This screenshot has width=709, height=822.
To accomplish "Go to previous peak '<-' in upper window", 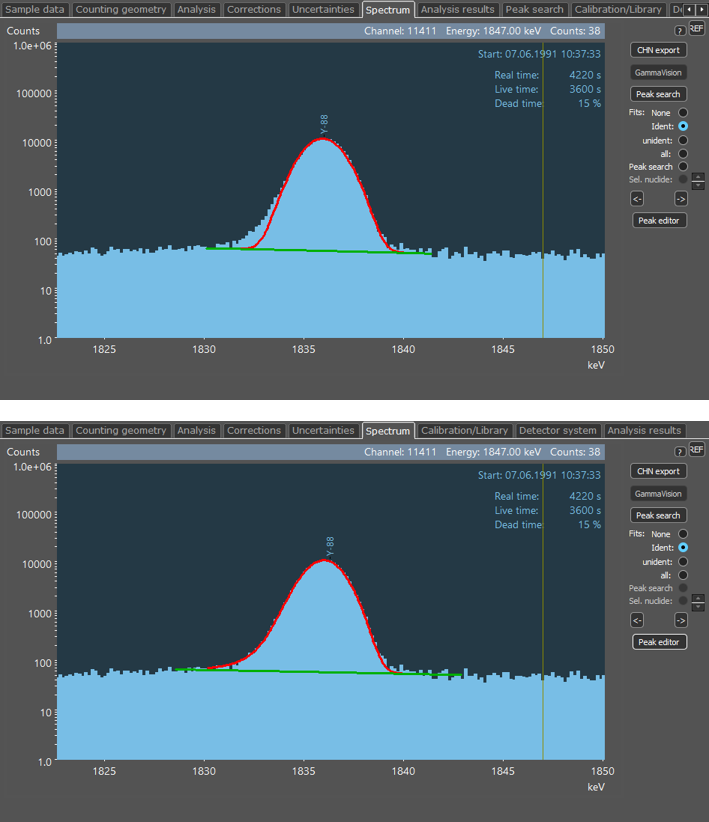I will 638,198.
